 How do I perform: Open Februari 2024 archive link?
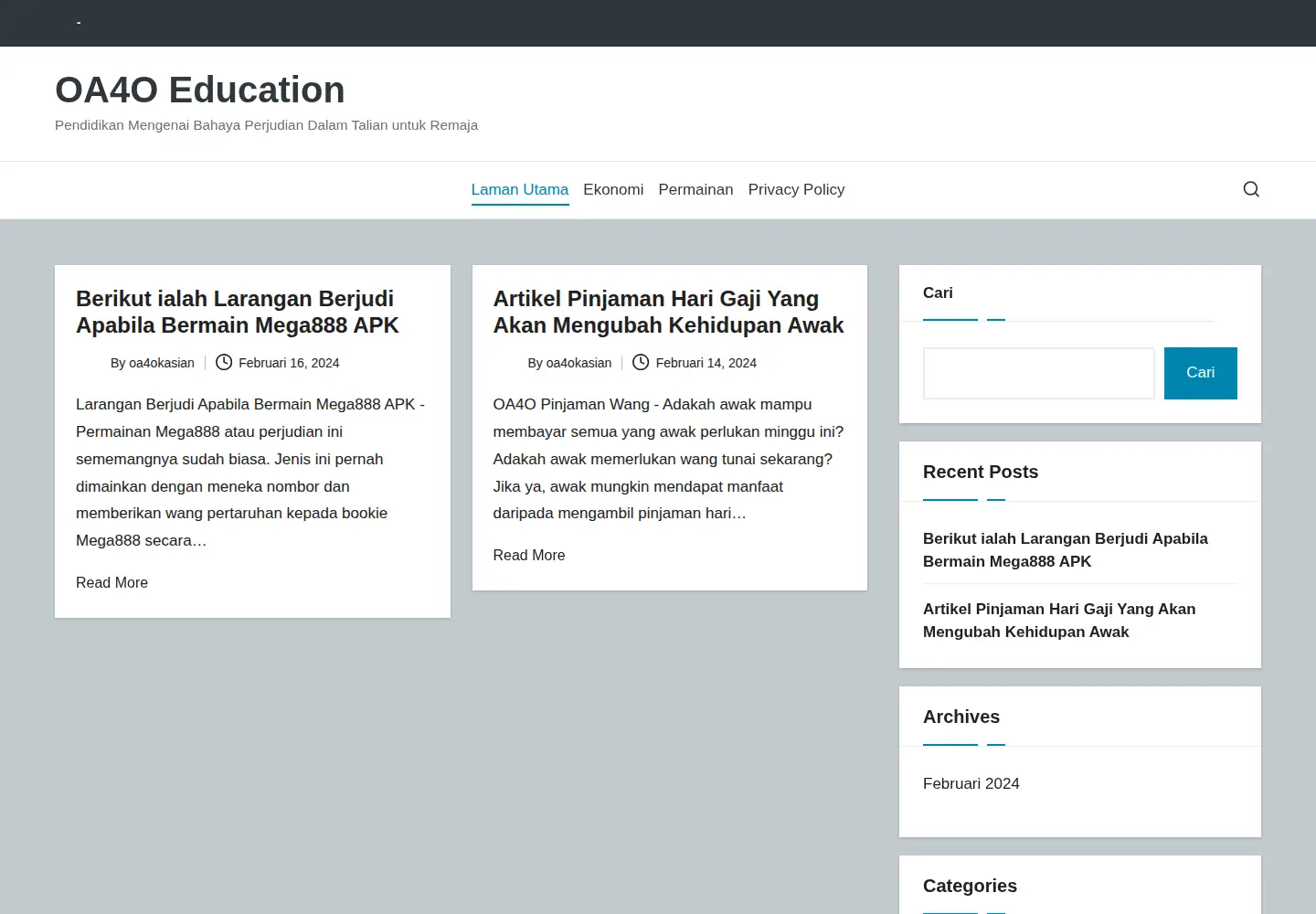click(x=971, y=783)
